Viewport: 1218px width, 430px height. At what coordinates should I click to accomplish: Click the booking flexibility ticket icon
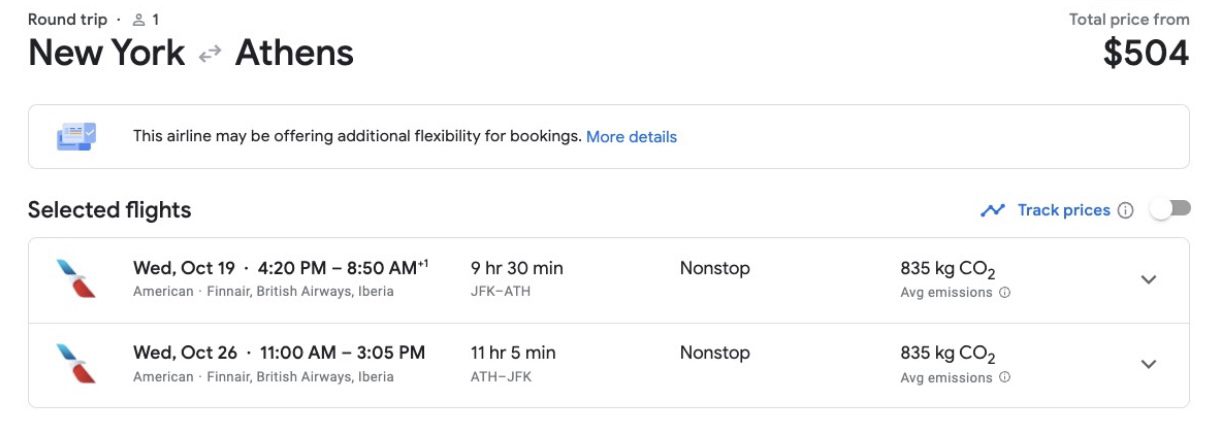pos(76,136)
